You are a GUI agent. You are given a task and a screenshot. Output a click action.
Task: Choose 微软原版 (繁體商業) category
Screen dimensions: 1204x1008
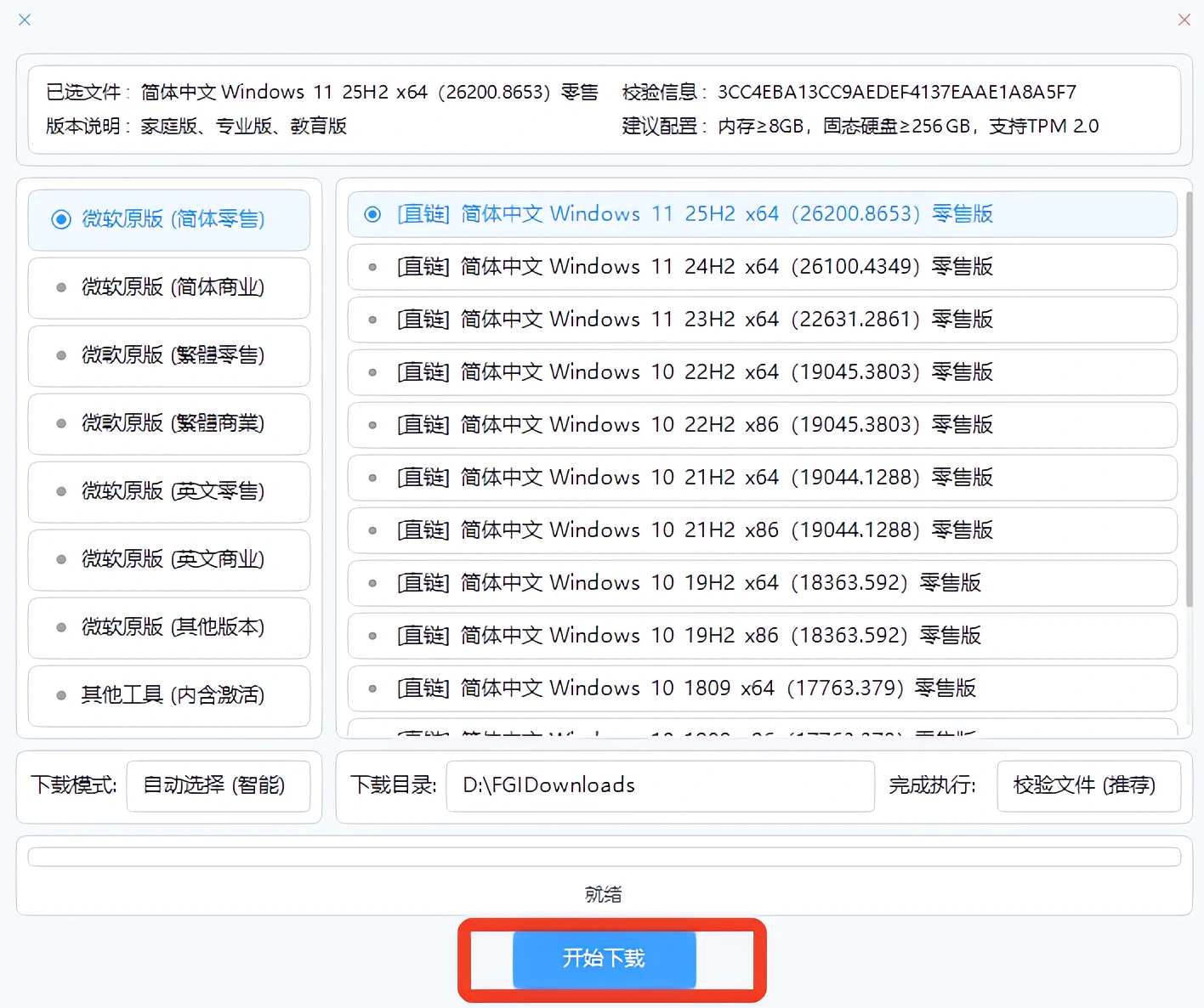pos(169,423)
